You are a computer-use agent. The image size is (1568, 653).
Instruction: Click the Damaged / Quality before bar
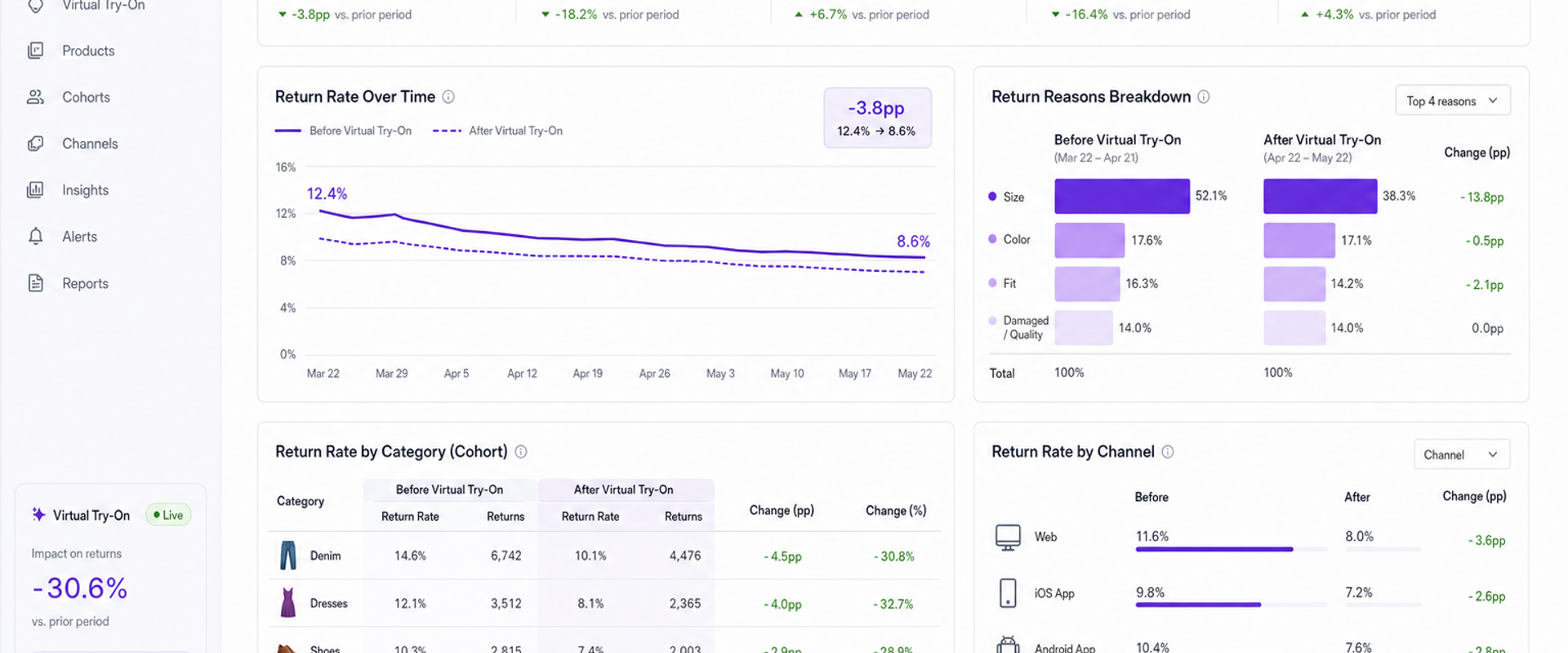click(x=1084, y=327)
